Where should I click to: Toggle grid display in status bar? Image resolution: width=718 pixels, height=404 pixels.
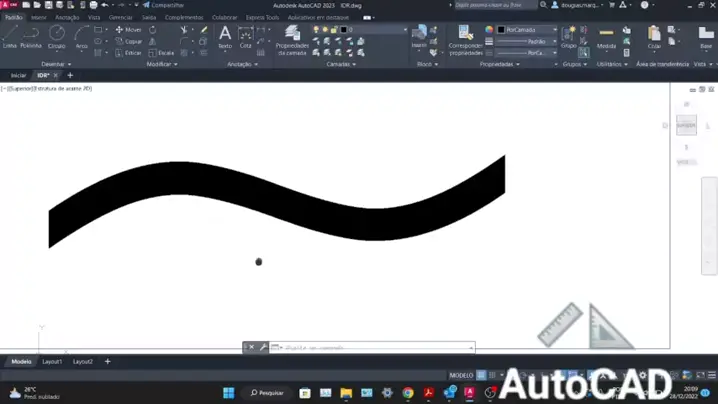point(481,376)
